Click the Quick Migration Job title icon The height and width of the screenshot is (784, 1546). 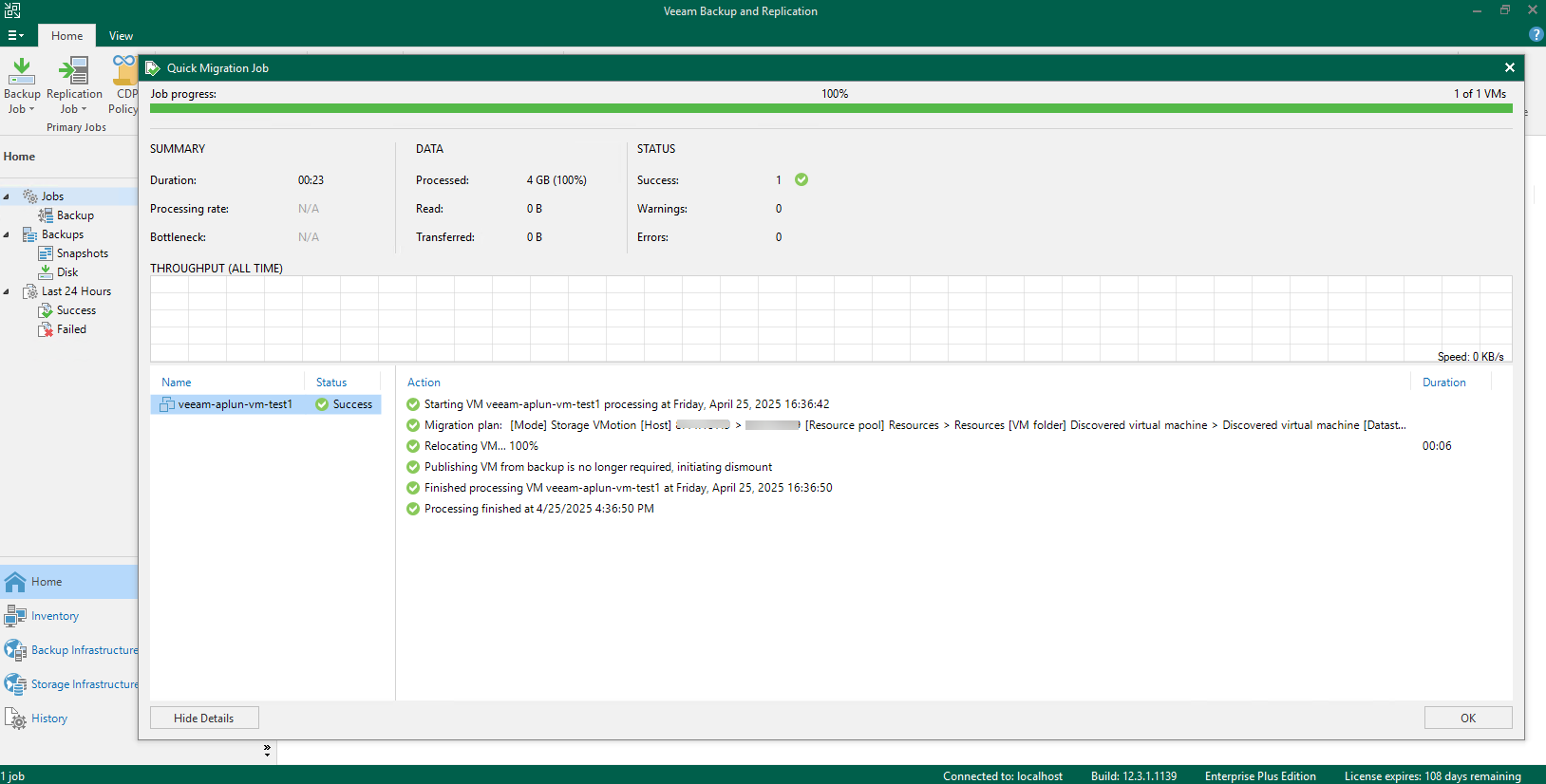(152, 67)
